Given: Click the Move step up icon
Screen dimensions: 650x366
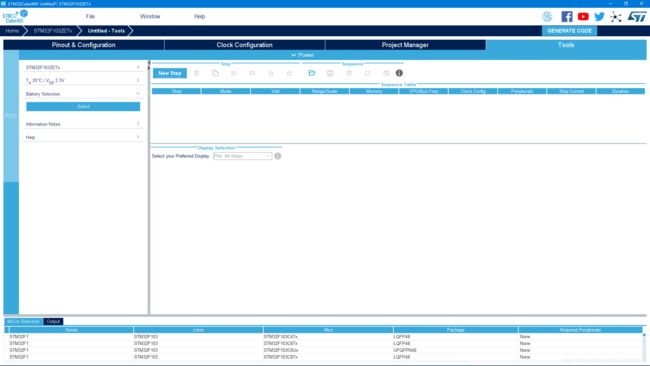Looking at the screenshot, I should [x=233, y=73].
